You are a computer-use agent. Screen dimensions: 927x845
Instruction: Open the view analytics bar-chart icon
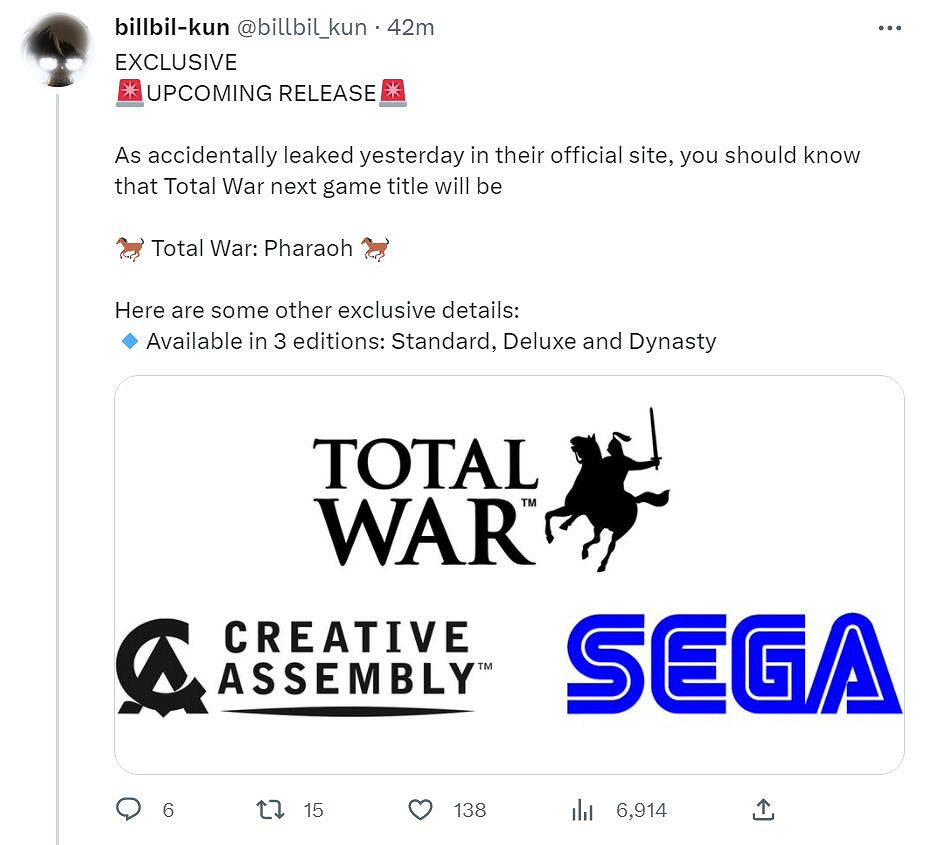click(582, 810)
